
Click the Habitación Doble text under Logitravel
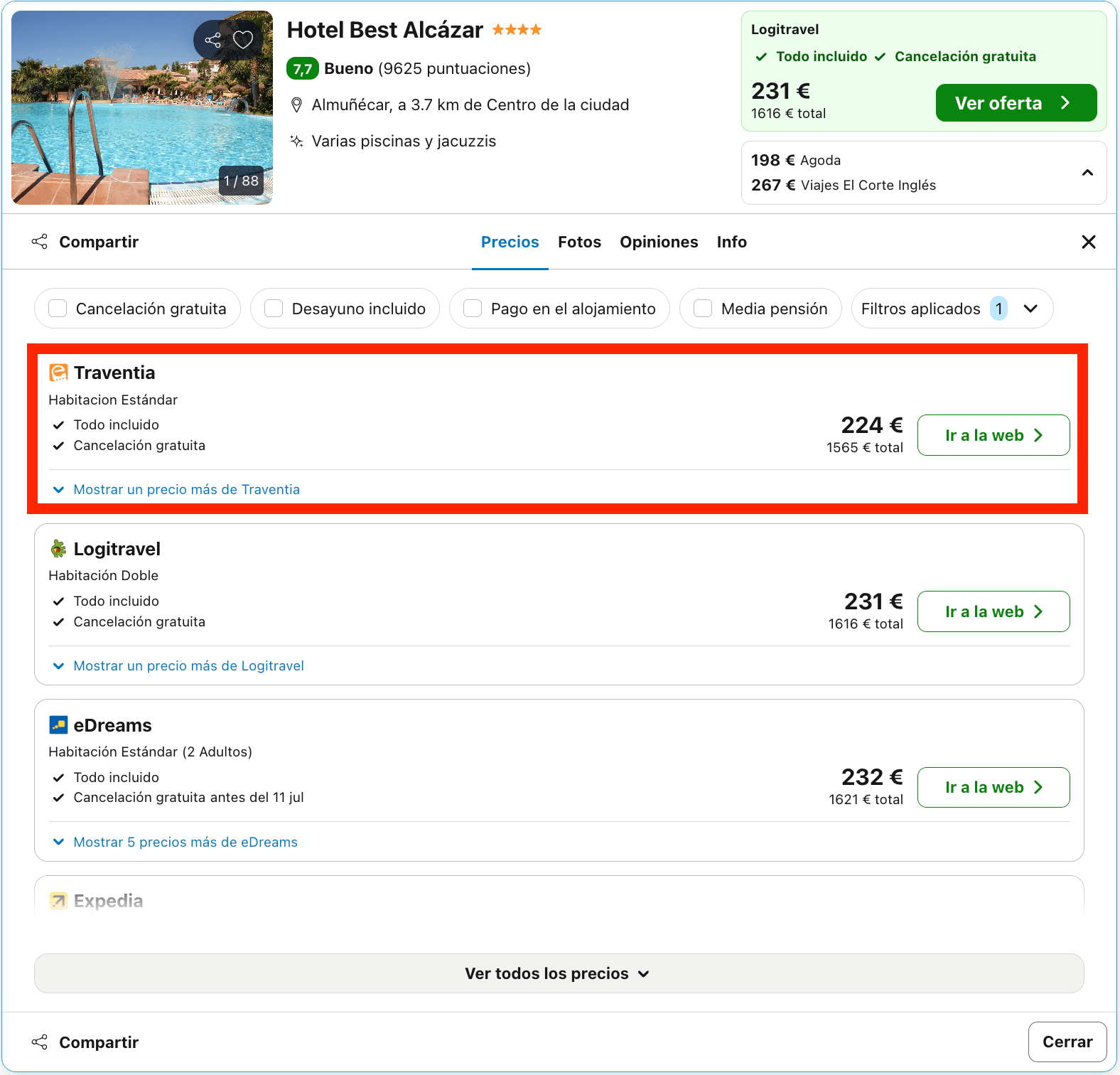pos(104,575)
